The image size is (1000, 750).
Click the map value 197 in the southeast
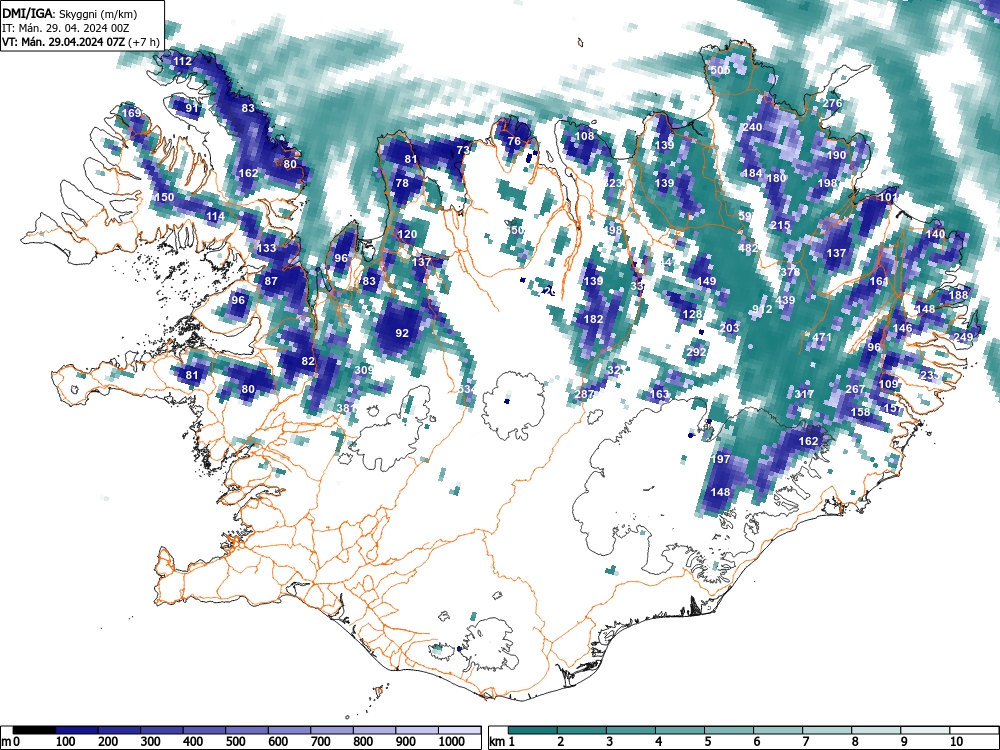(x=720, y=459)
